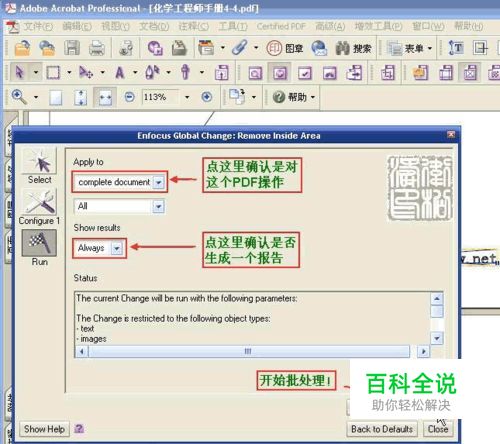500x444 pixels.
Task: Open the 视图(V) menu
Action: point(115,26)
